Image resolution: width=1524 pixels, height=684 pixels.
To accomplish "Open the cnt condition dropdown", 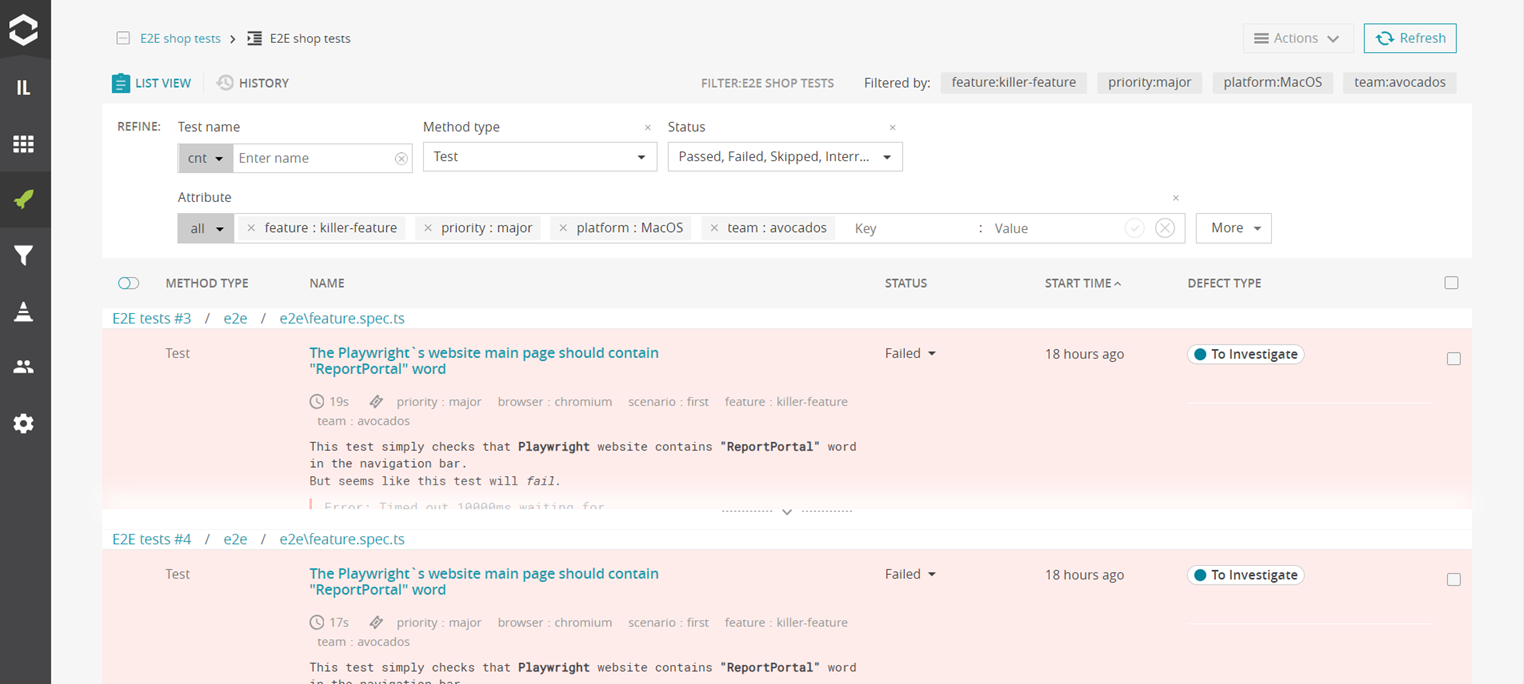I will [x=205, y=158].
